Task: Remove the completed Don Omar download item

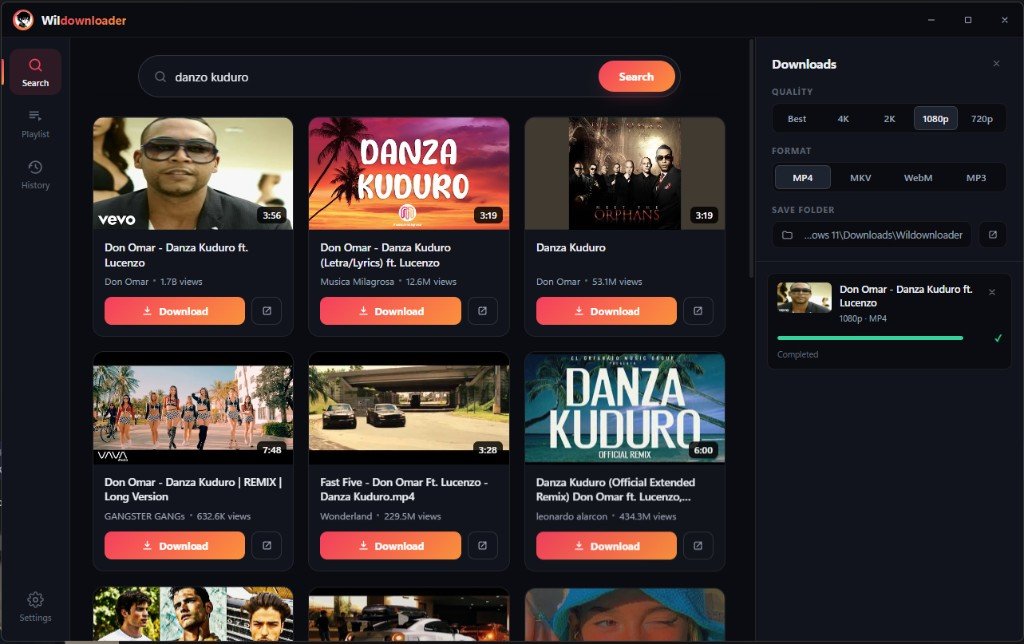Action: tap(992, 292)
